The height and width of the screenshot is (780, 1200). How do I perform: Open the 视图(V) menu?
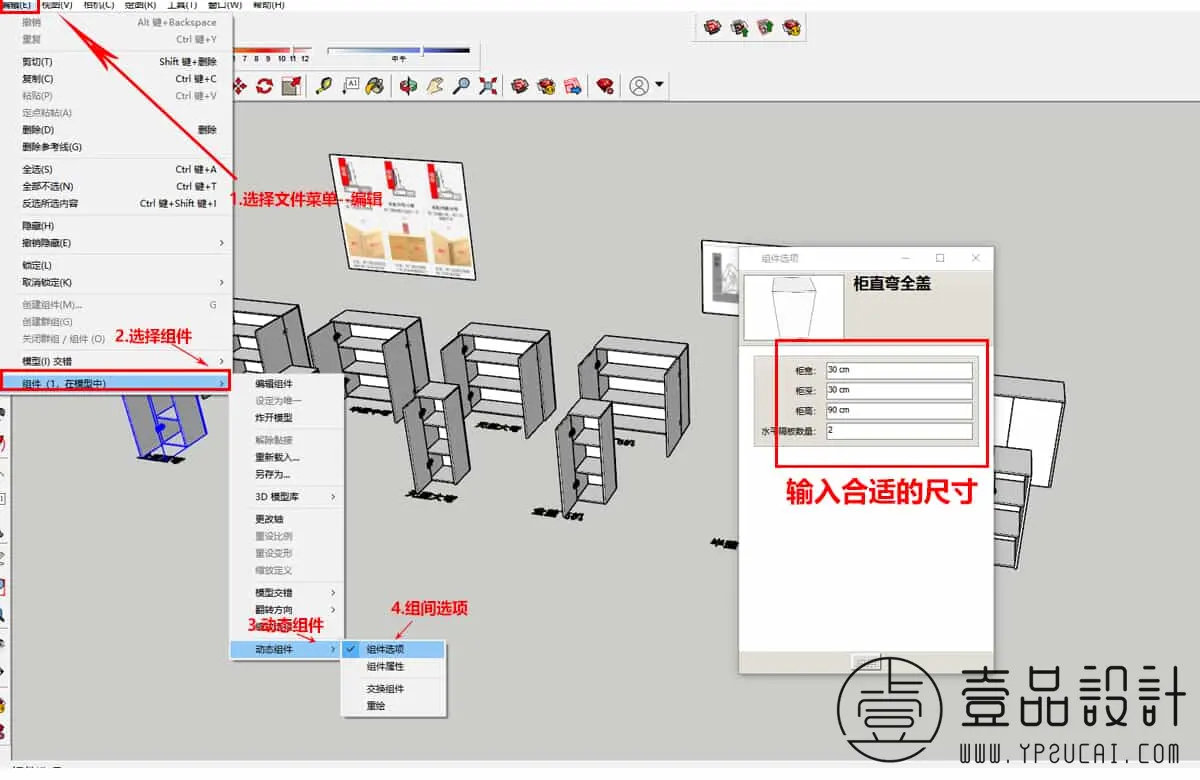point(55,5)
